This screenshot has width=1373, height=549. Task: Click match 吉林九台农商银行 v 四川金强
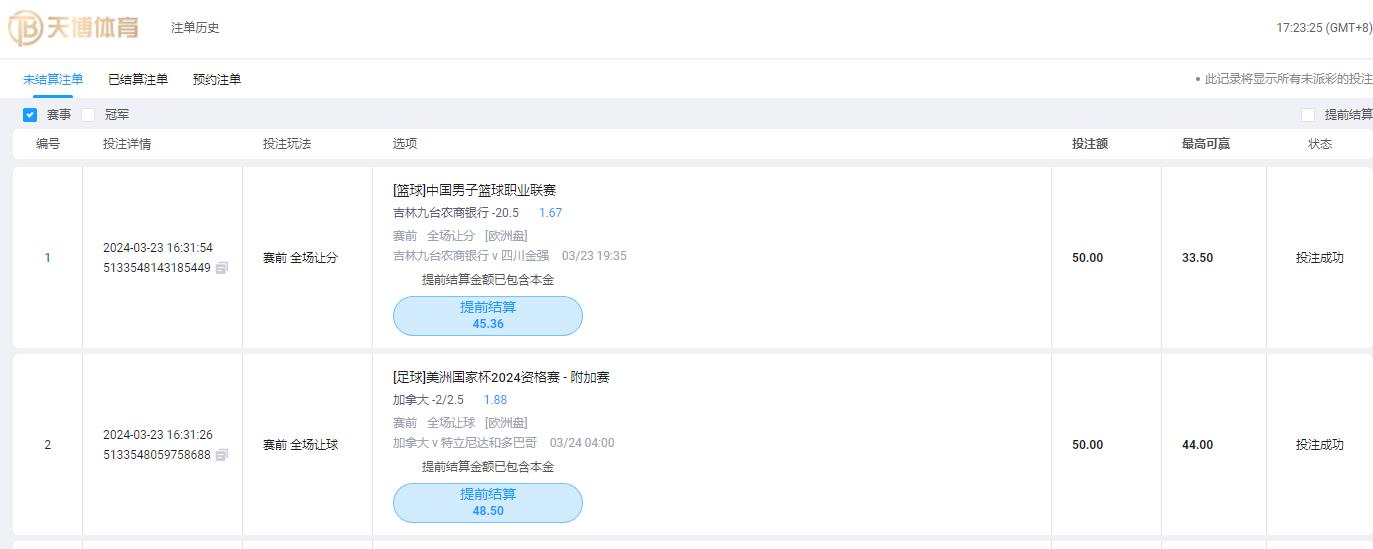pyautogui.click(x=471, y=256)
